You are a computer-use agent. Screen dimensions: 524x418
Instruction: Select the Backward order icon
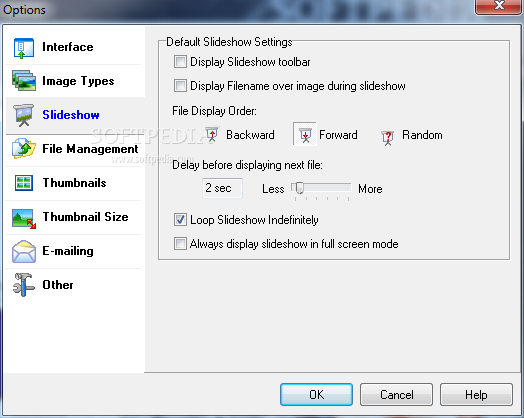tap(212, 134)
